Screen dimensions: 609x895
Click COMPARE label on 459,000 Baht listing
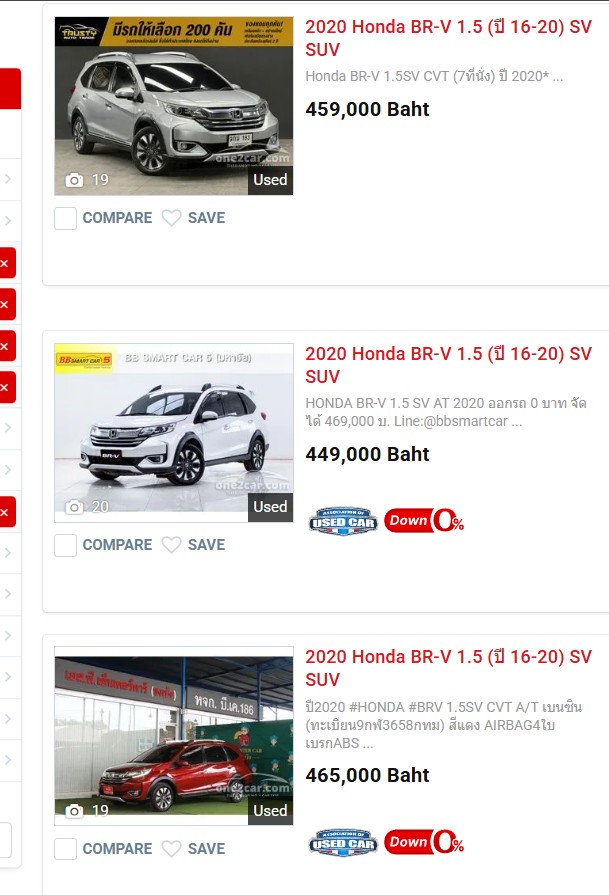coord(118,218)
